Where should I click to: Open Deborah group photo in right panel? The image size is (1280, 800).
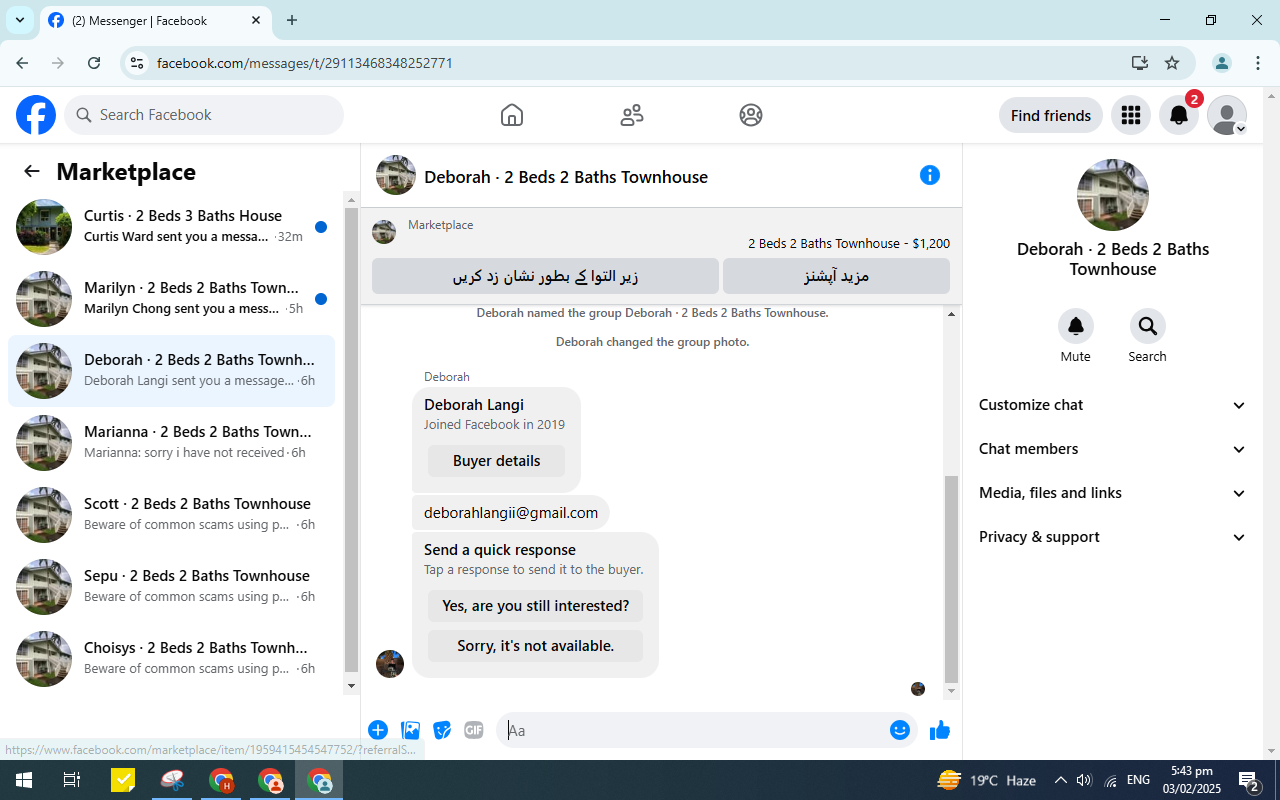(1112, 195)
